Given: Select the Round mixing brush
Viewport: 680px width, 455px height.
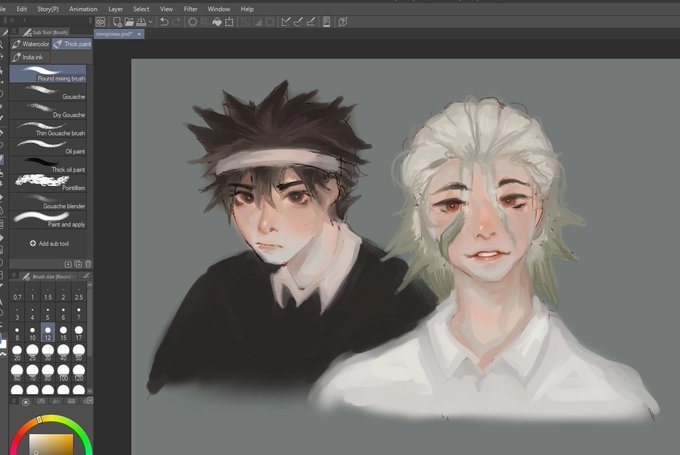Looking at the screenshot, I should (x=48, y=74).
